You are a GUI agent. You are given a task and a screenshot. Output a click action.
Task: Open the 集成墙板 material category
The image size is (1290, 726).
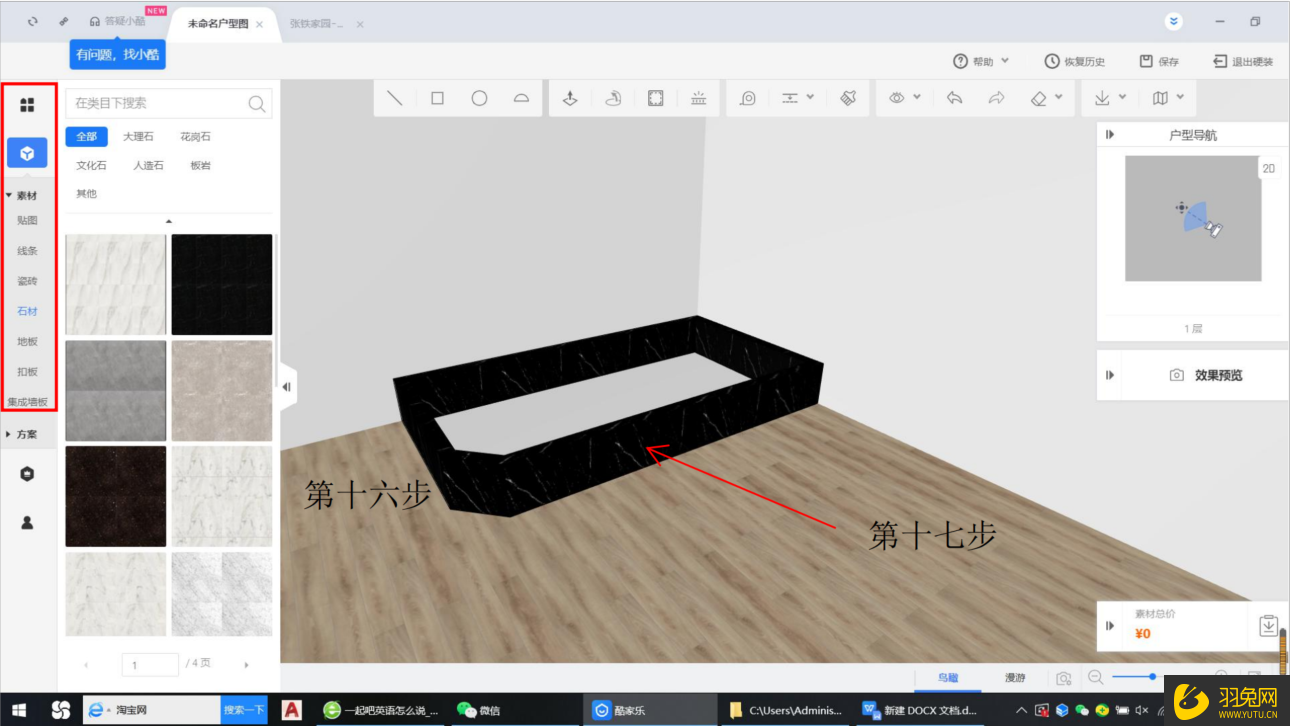click(x=28, y=402)
